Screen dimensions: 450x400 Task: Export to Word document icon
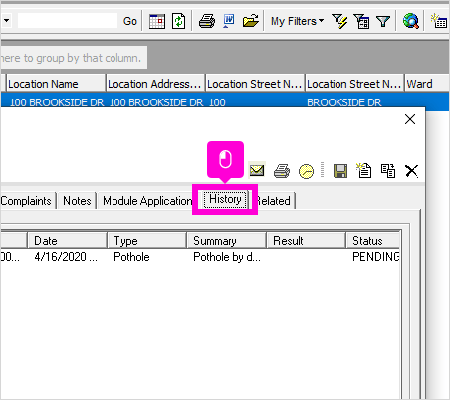tap(229, 21)
